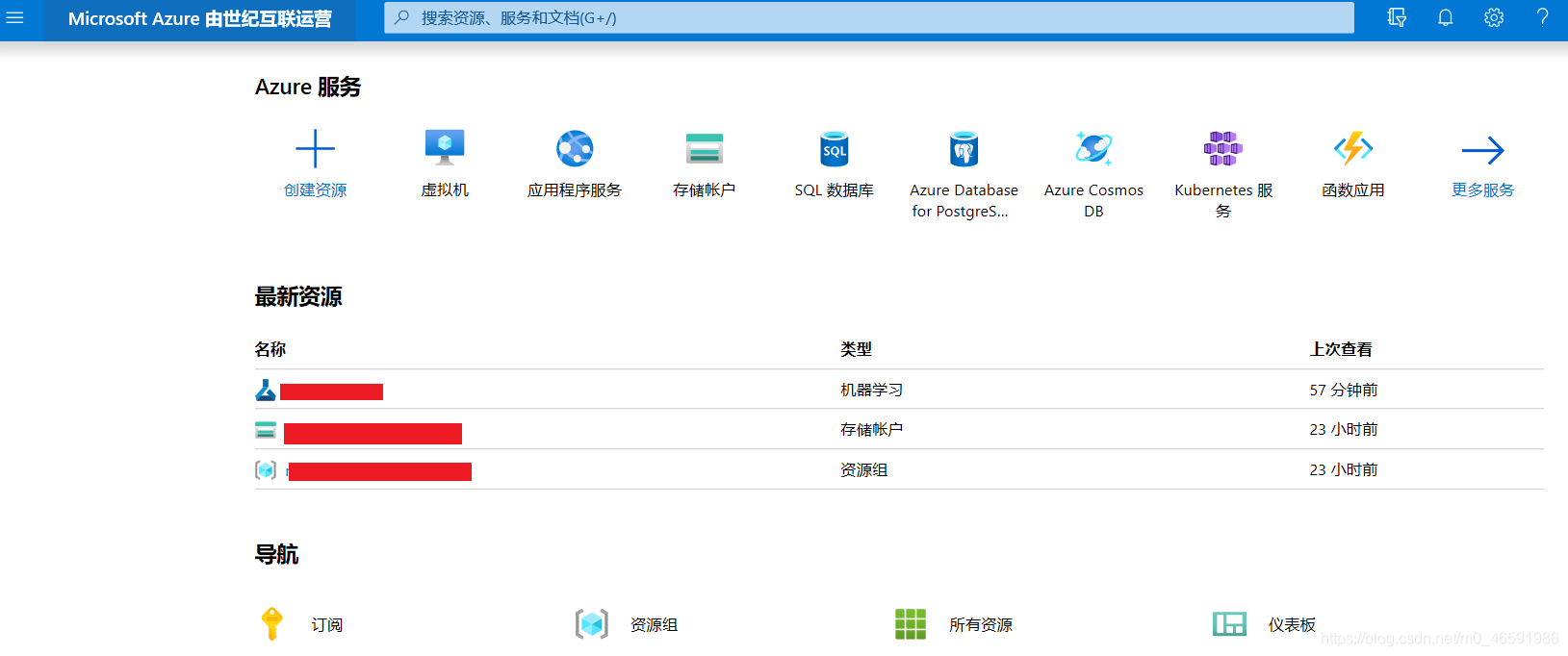This screenshot has width=1568, height=656.
Task: Open 所有资源 green grid icon
Action: 911,624
